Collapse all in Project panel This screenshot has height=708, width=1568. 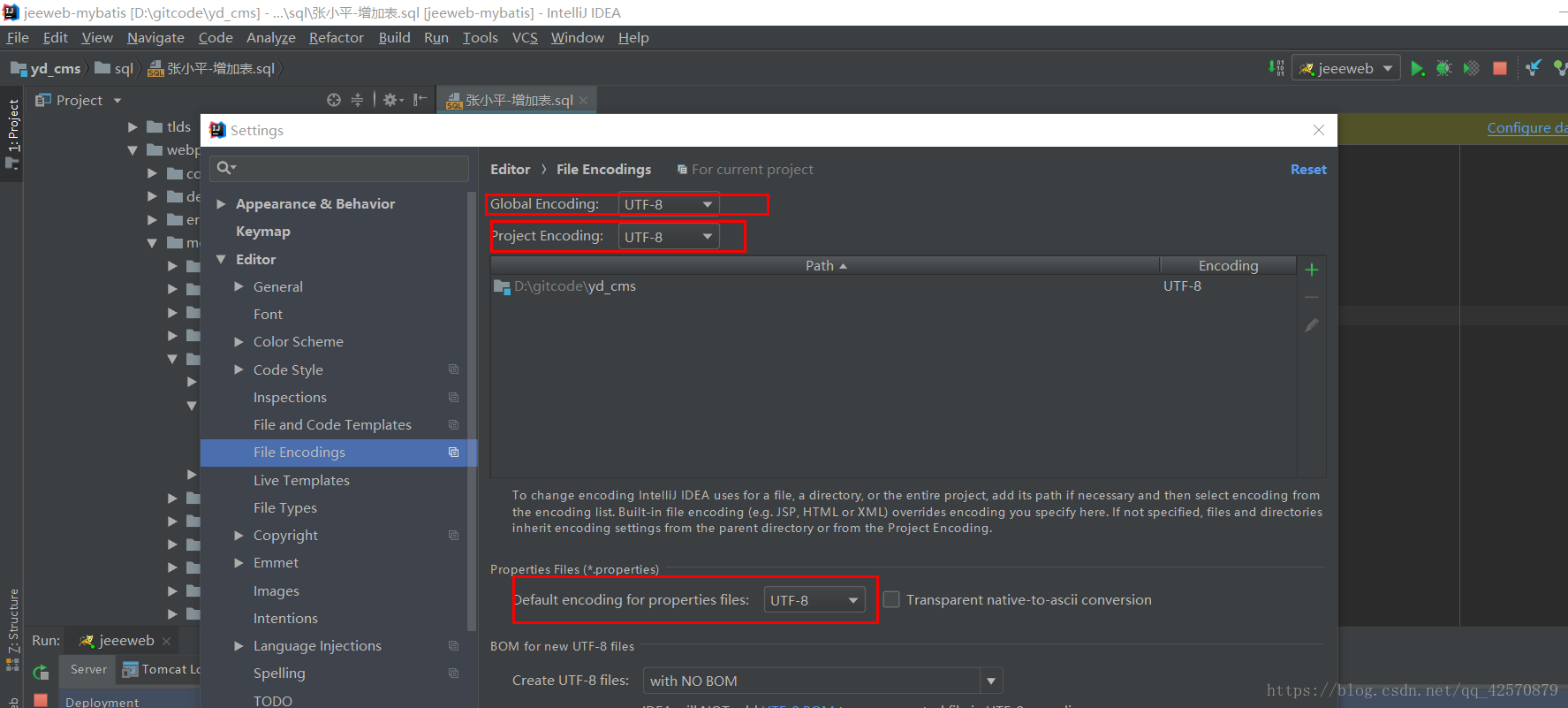click(357, 100)
